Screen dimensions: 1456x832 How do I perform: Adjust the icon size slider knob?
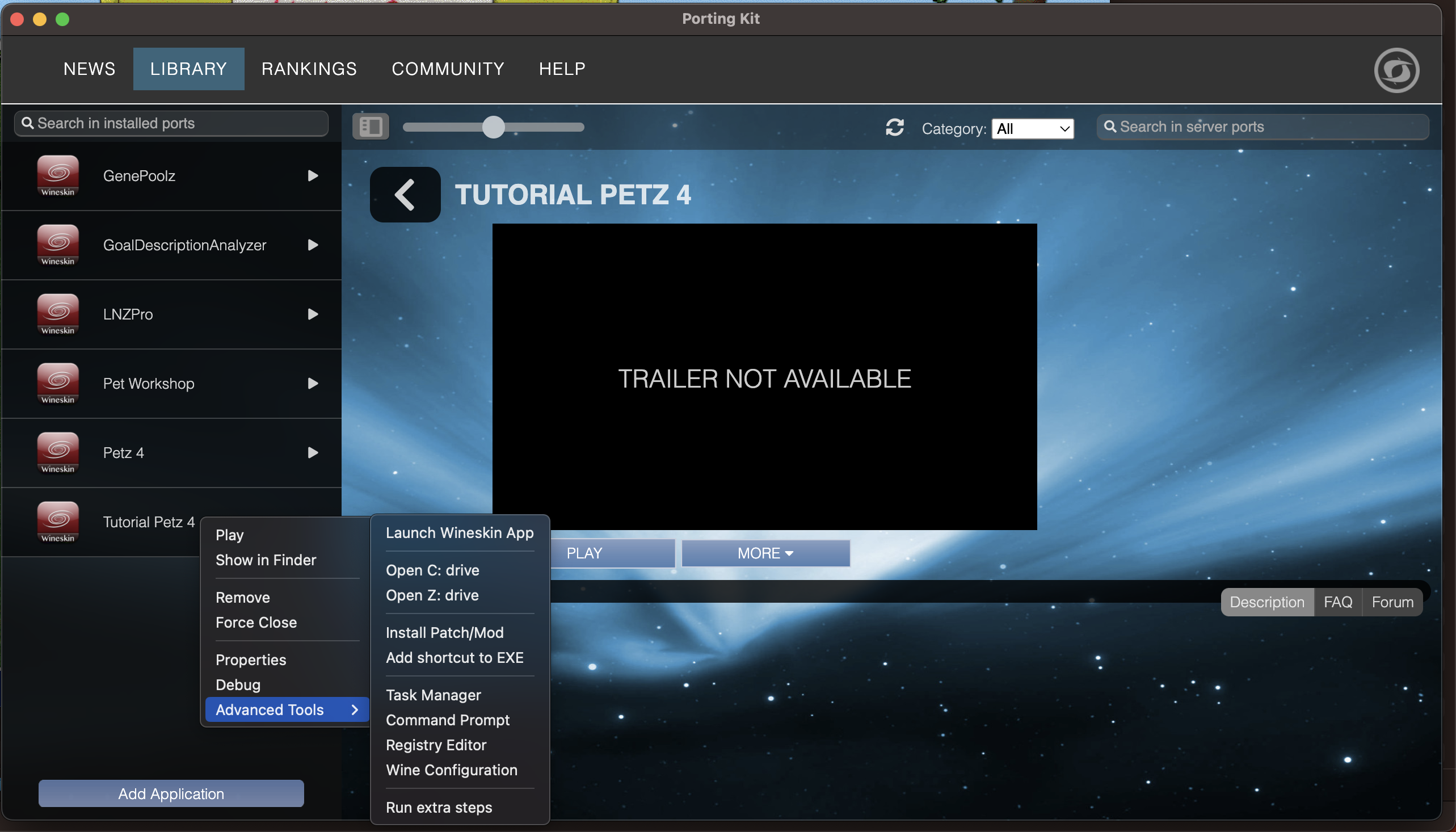tap(494, 127)
